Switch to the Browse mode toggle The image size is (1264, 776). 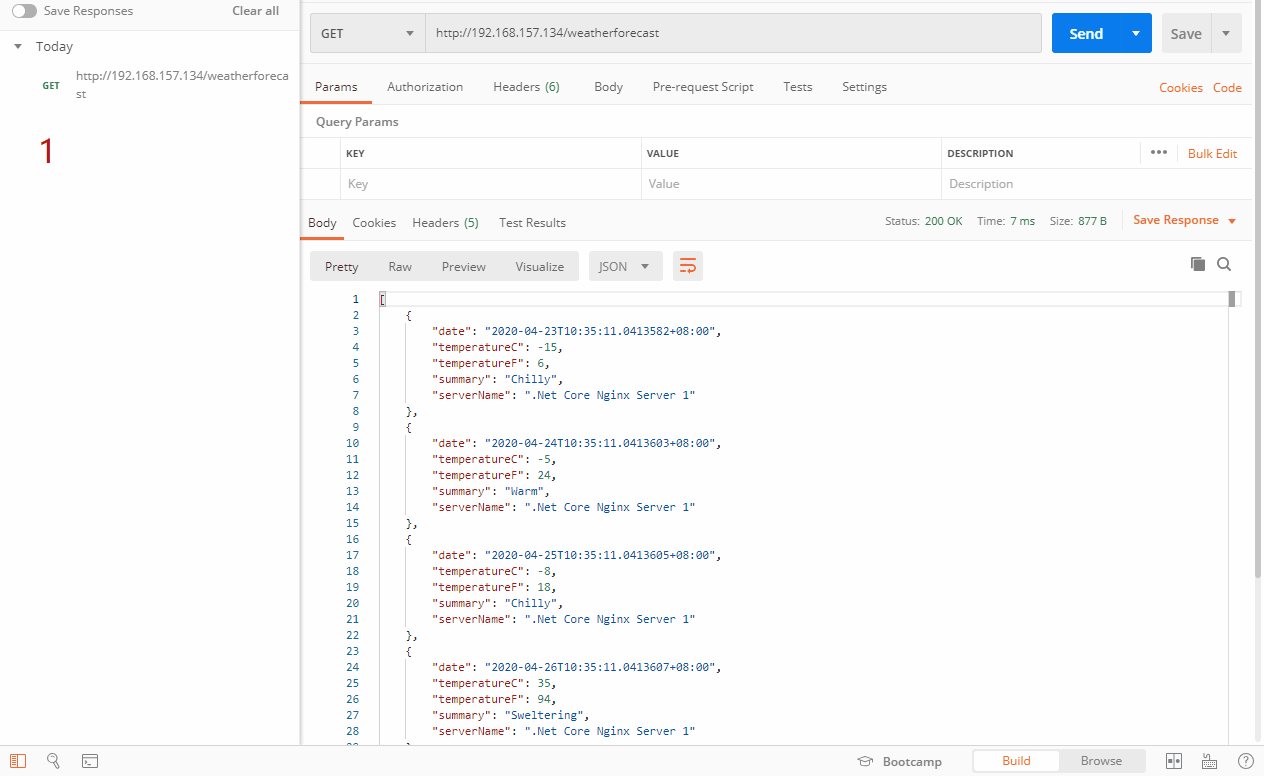pos(1100,761)
